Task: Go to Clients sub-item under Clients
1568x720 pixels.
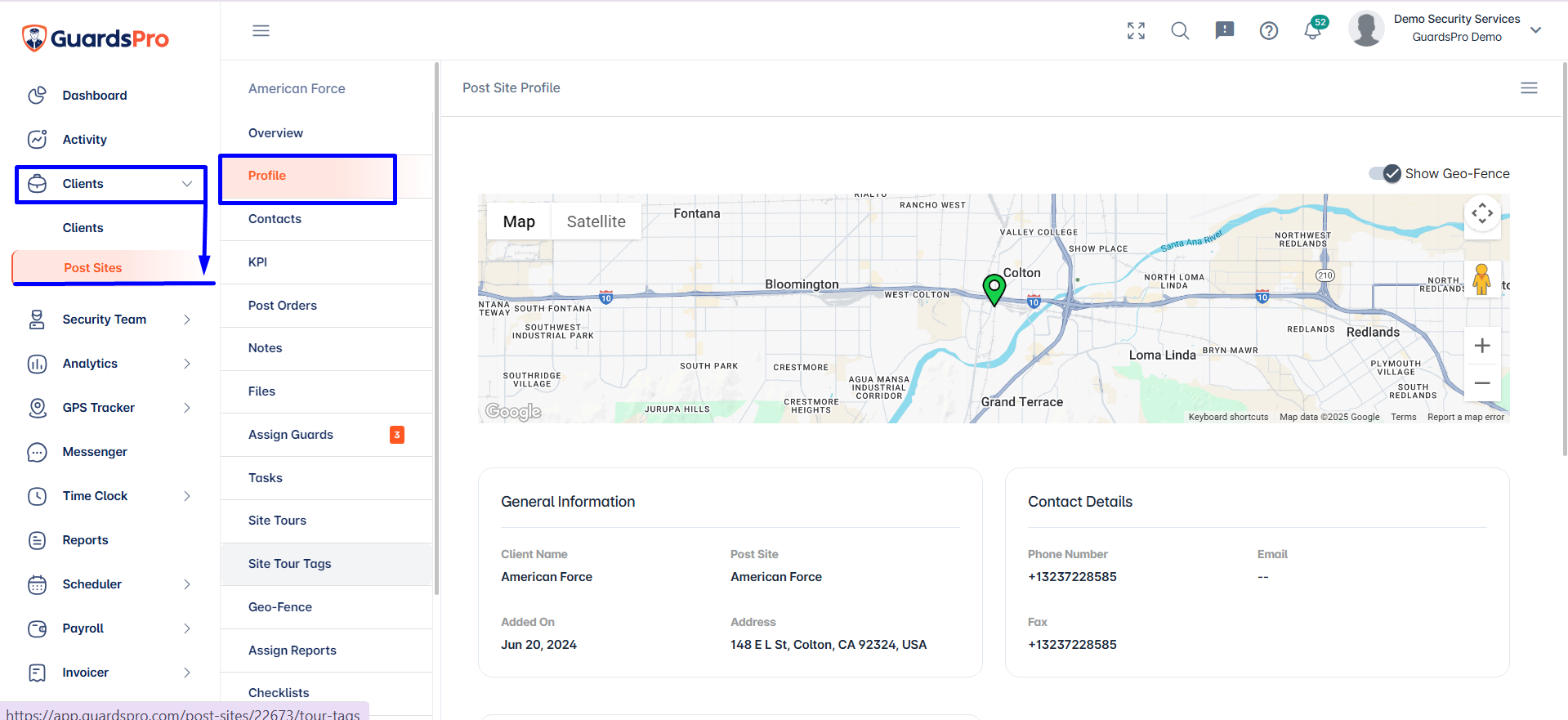Action: click(x=83, y=228)
